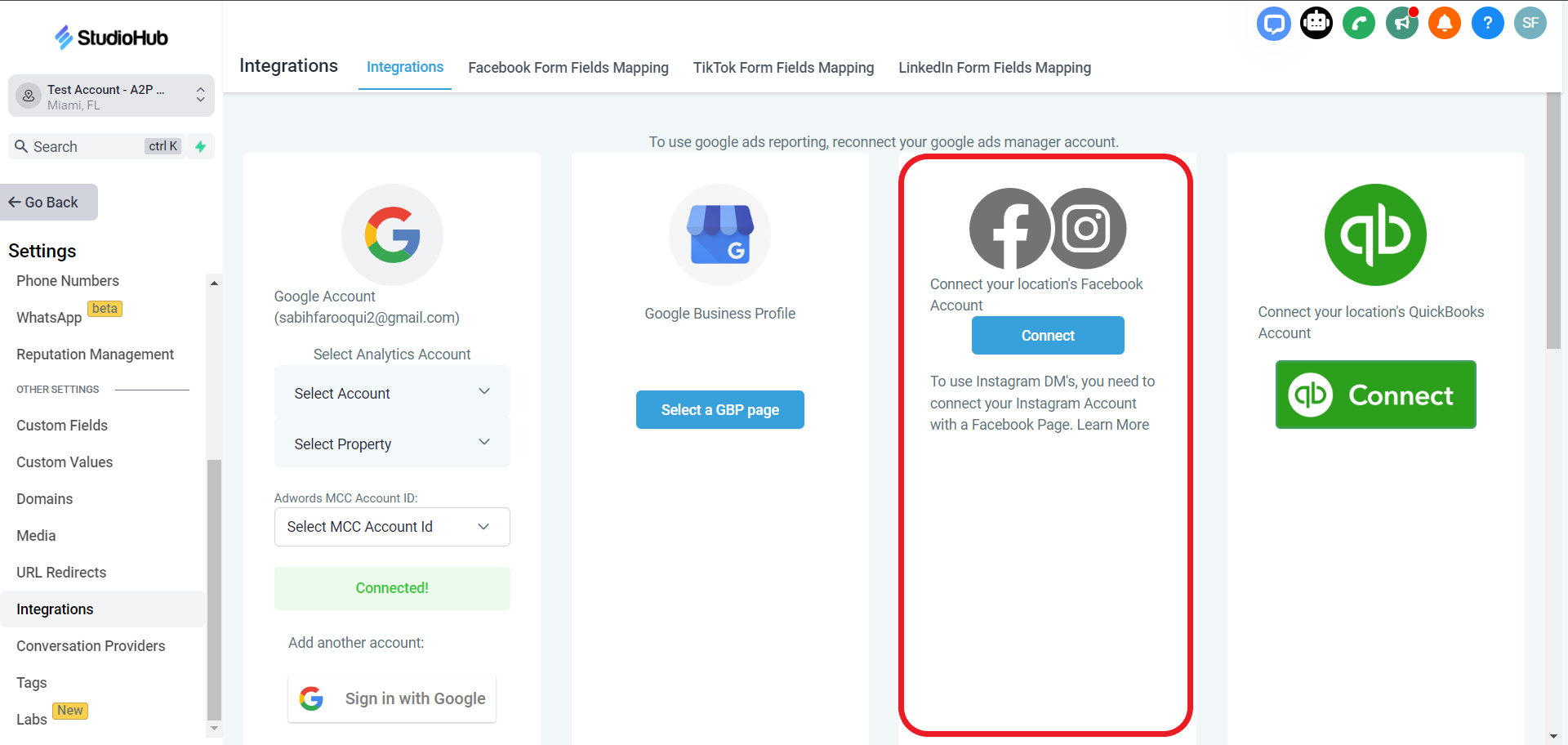This screenshot has width=1568, height=745.
Task: Click the Adwords MCC Account ID label
Action: [x=345, y=498]
